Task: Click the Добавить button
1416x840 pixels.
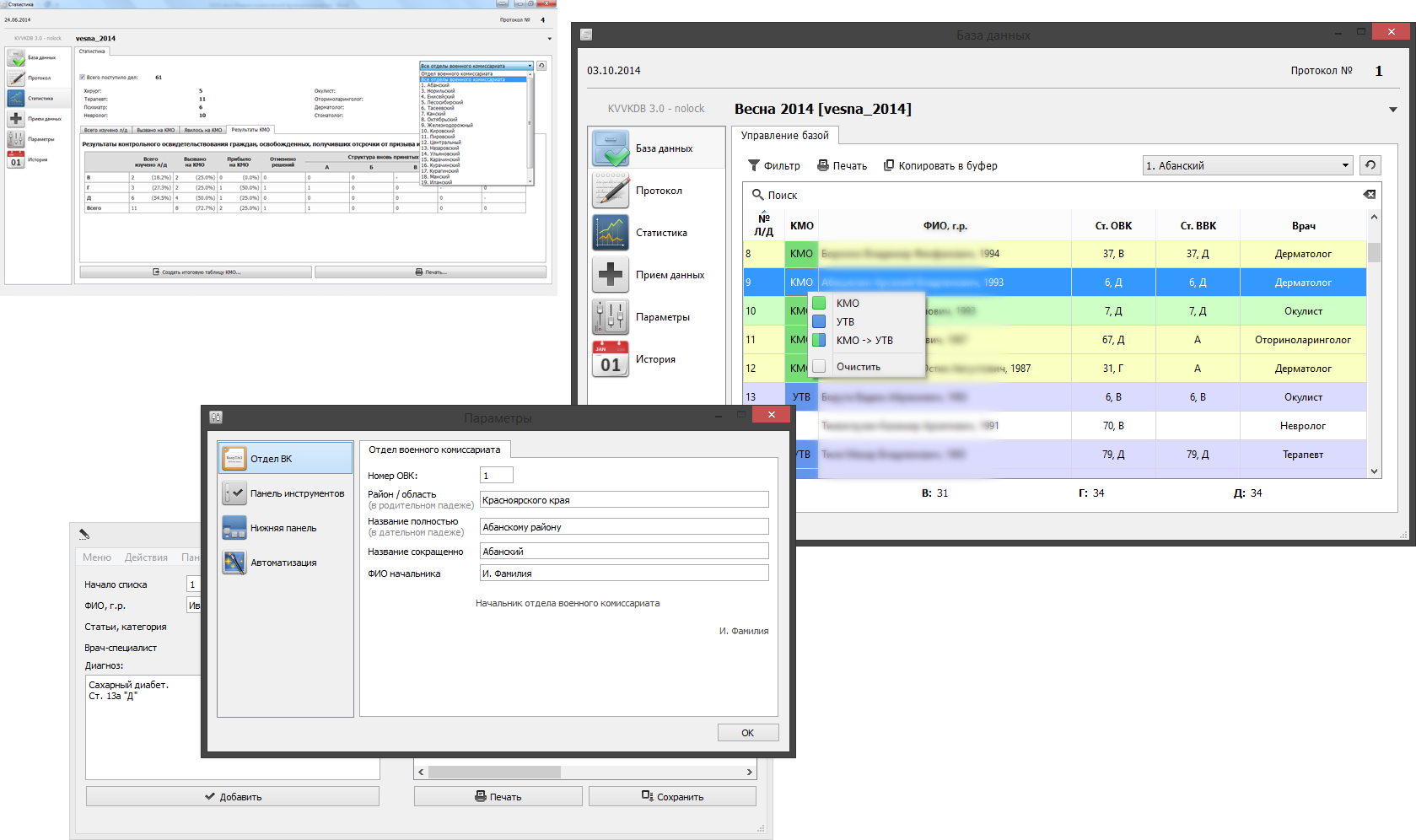Action: [x=233, y=797]
